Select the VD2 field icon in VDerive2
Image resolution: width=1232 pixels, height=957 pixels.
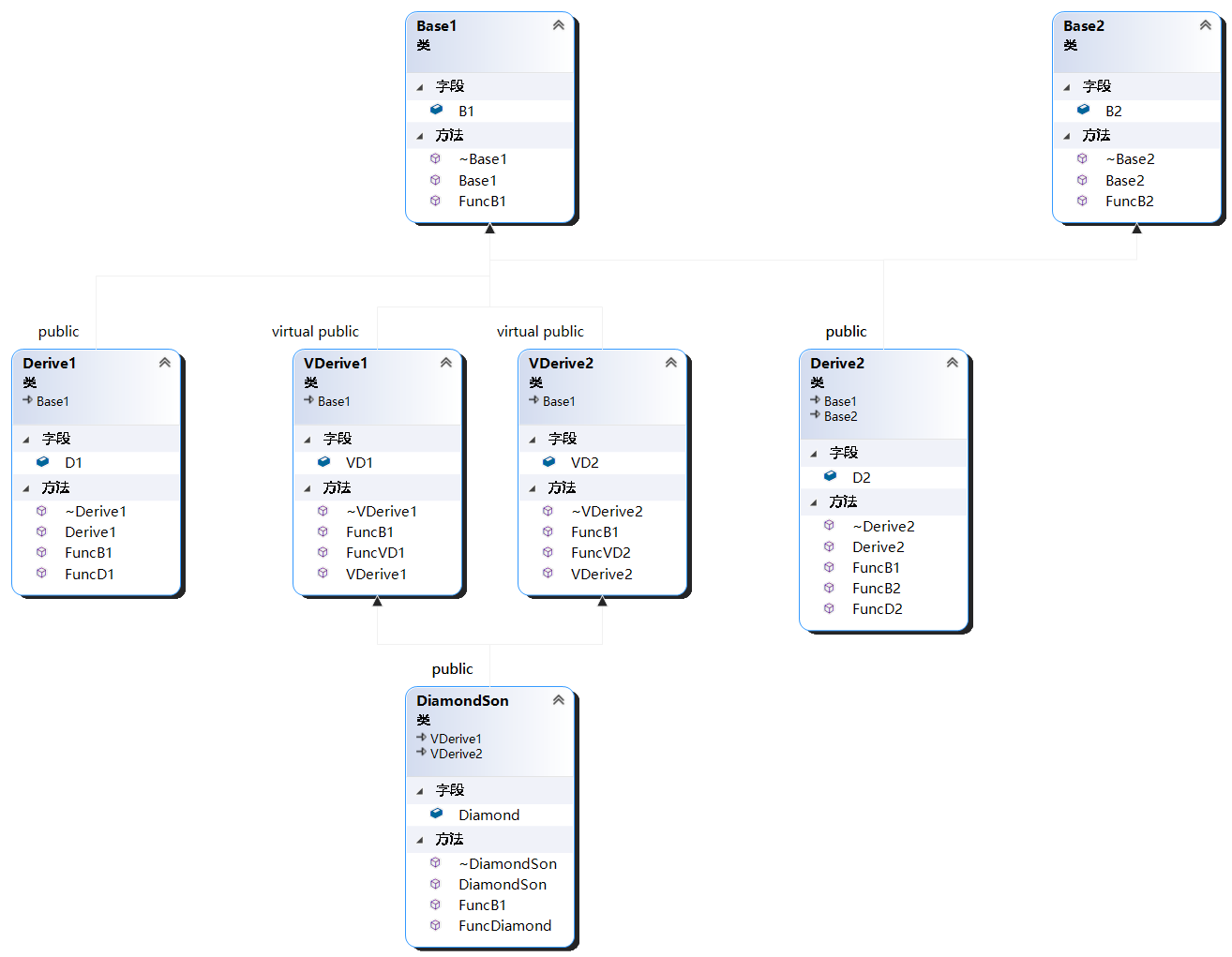click(x=548, y=462)
